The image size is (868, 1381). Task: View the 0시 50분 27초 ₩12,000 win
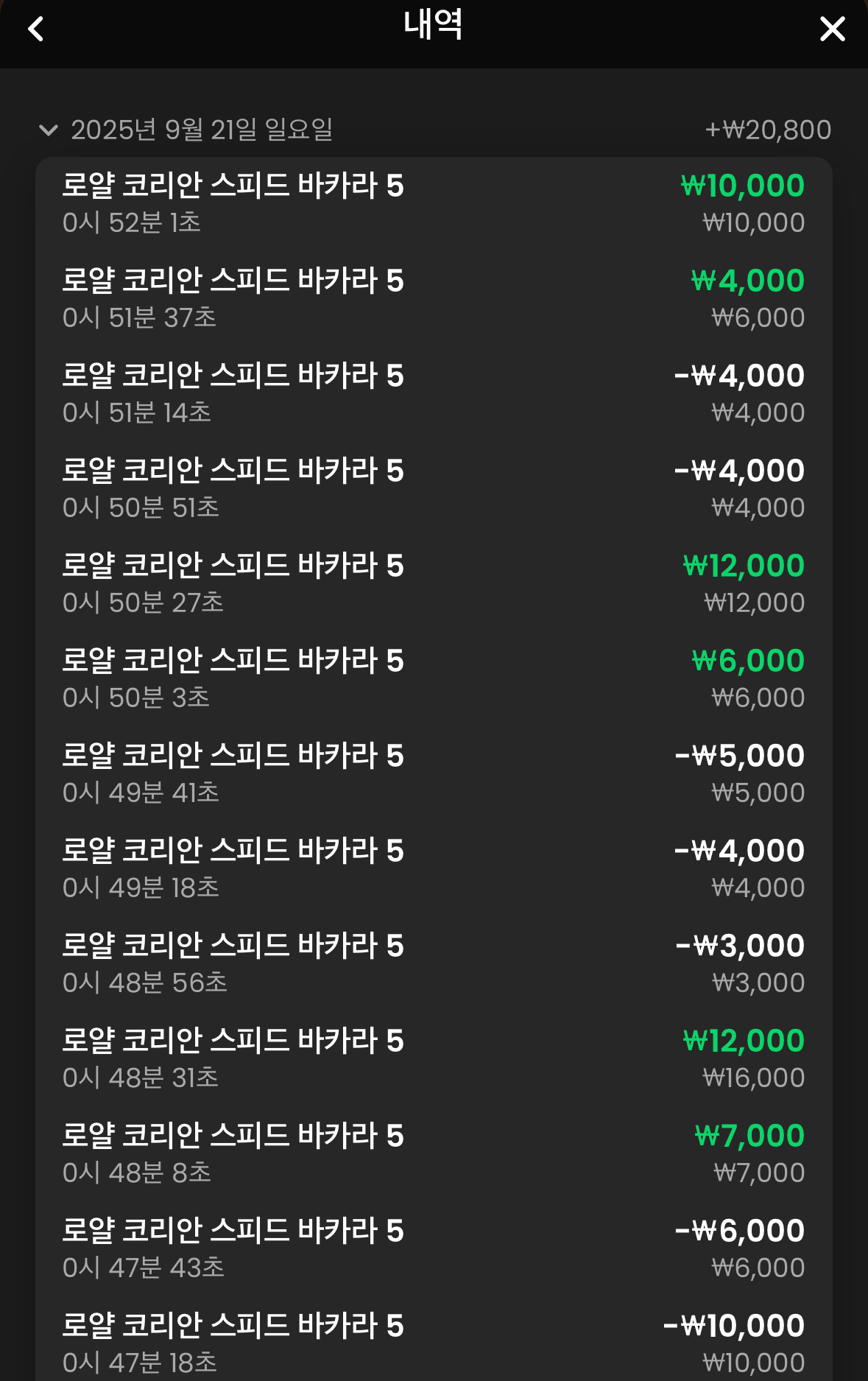[x=434, y=583]
